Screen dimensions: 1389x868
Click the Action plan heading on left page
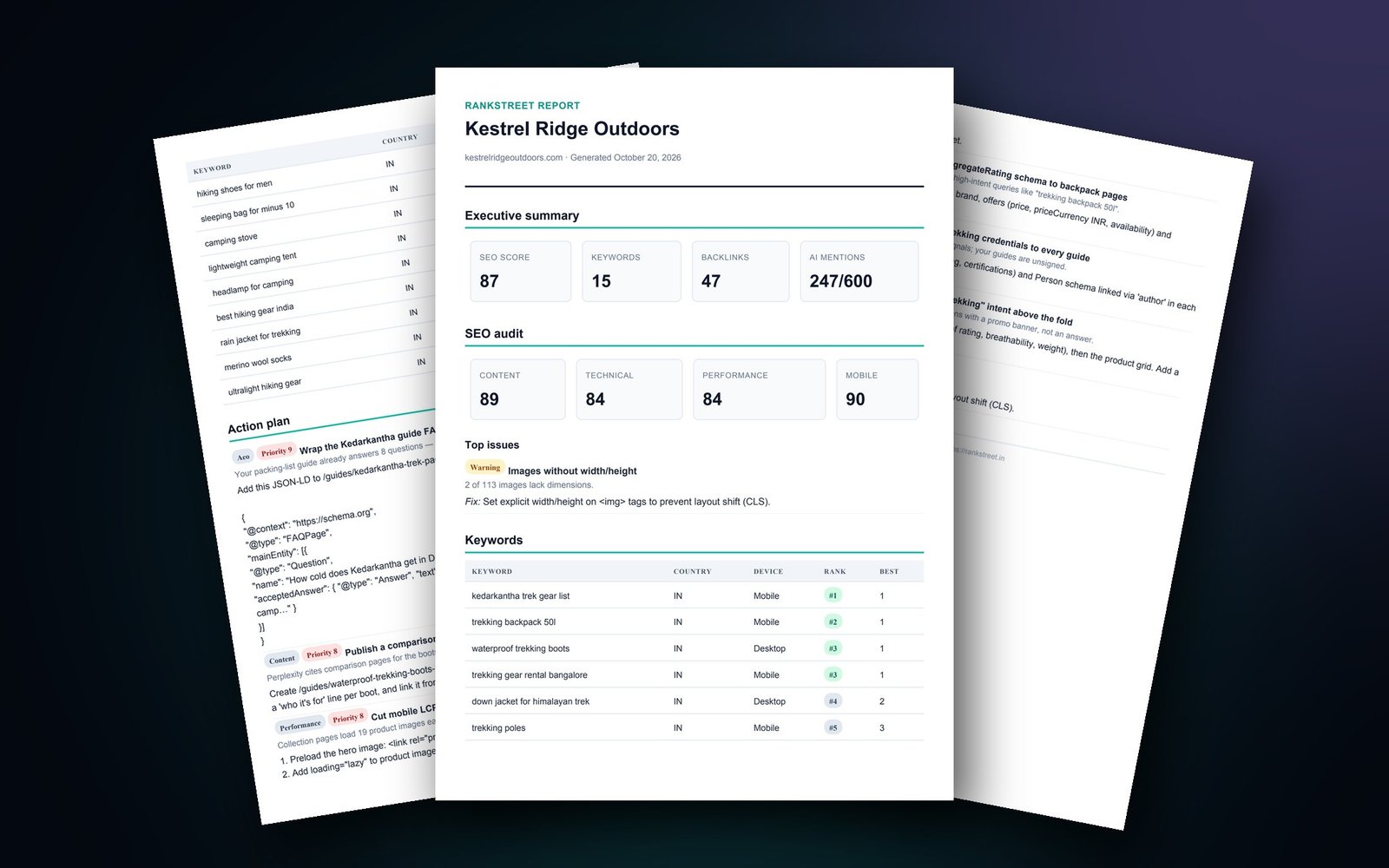pos(259,425)
